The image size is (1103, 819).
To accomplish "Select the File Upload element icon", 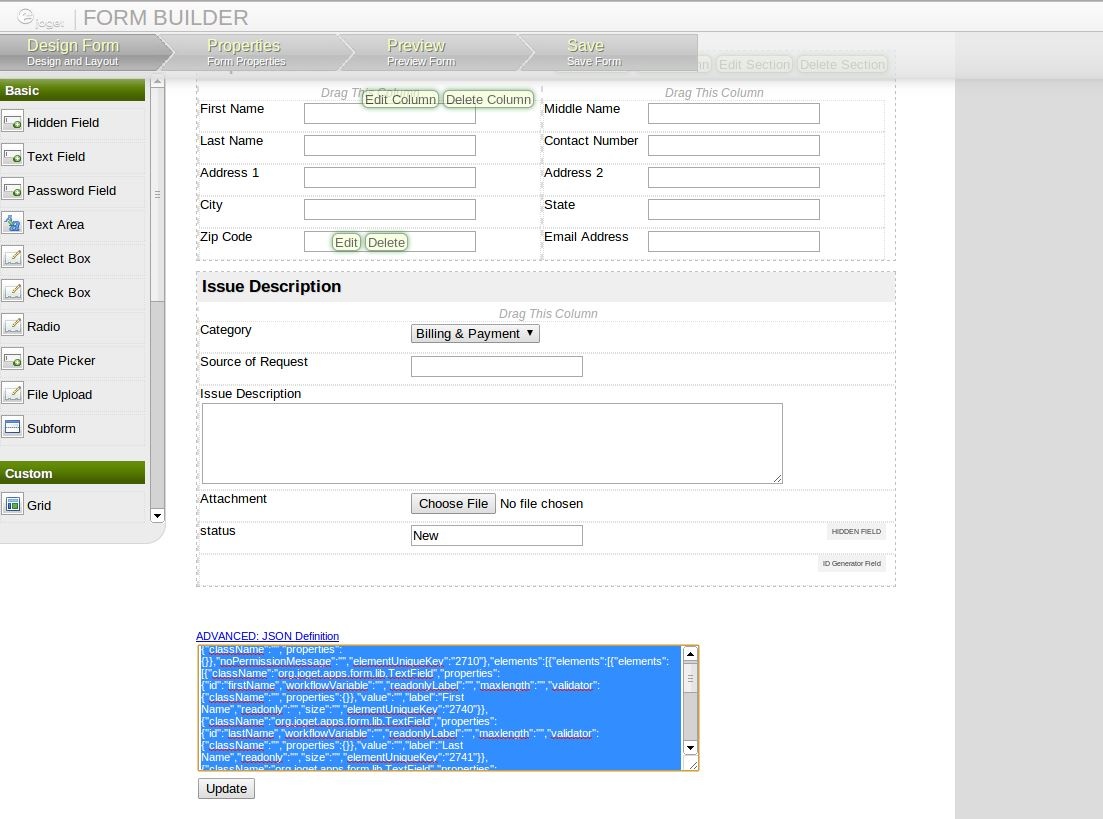I will click(x=13, y=395).
